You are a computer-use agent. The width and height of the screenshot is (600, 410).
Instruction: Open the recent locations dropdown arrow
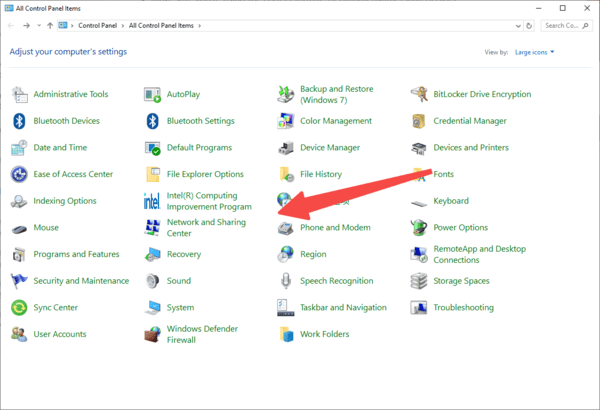pos(39,26)
